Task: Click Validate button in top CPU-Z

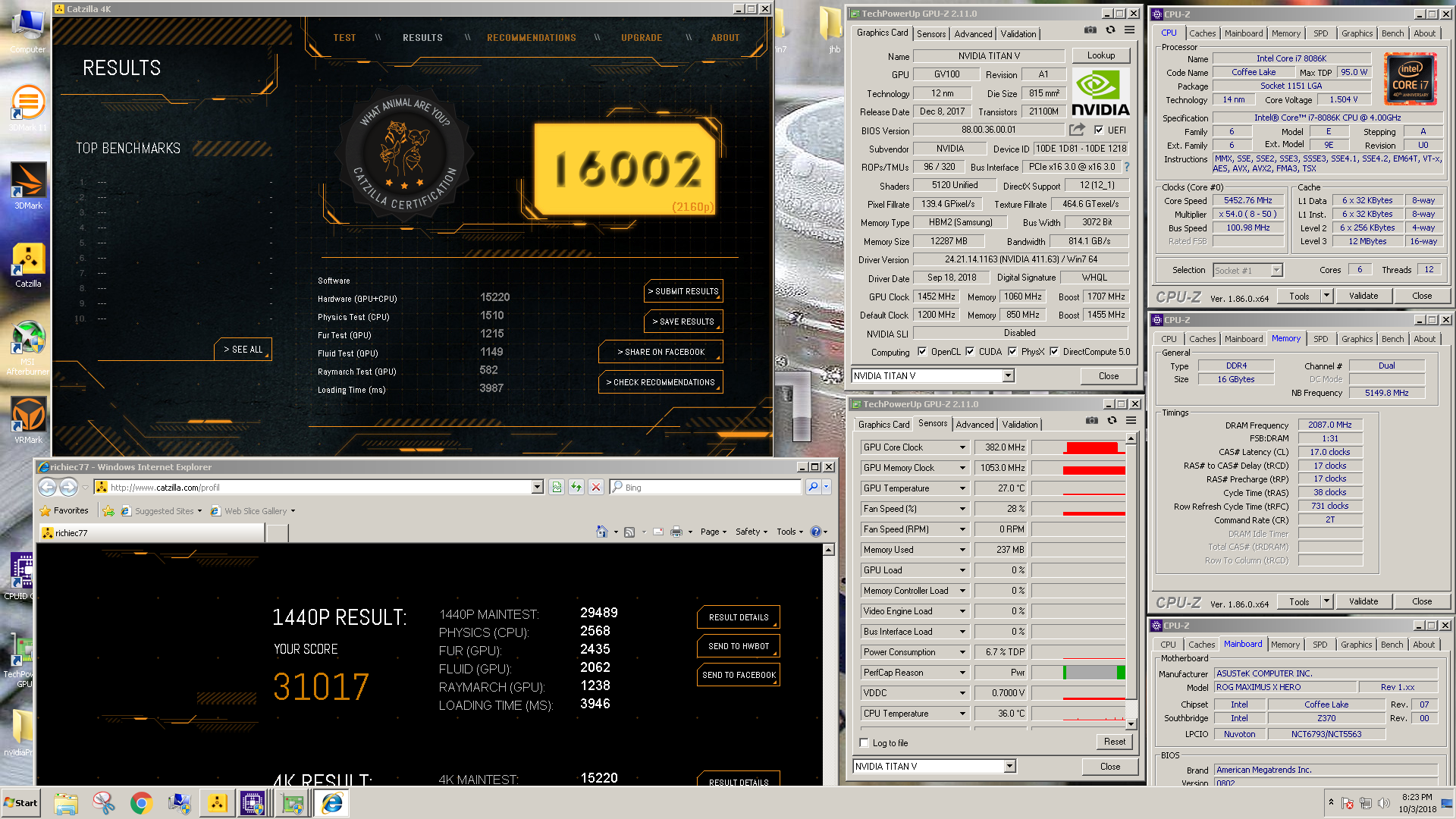Action: click(1363, 297)
